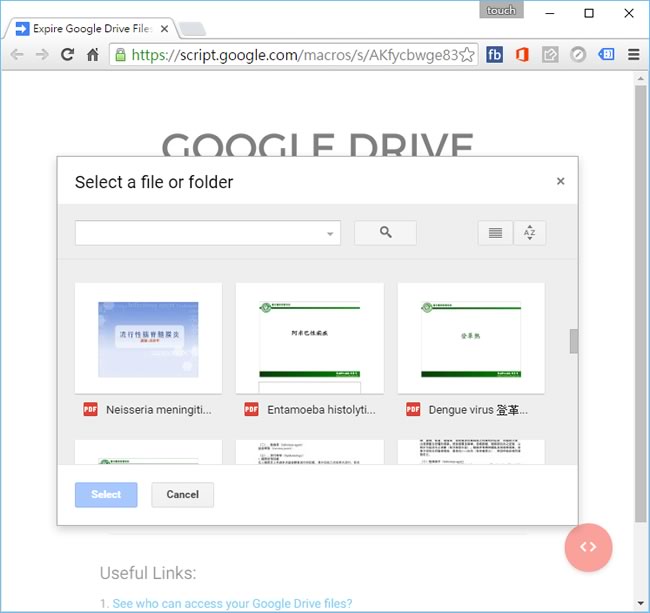Click the blue tag extension icon
The width and height of the screenshot is (650, 613).
tap(606, 54)
